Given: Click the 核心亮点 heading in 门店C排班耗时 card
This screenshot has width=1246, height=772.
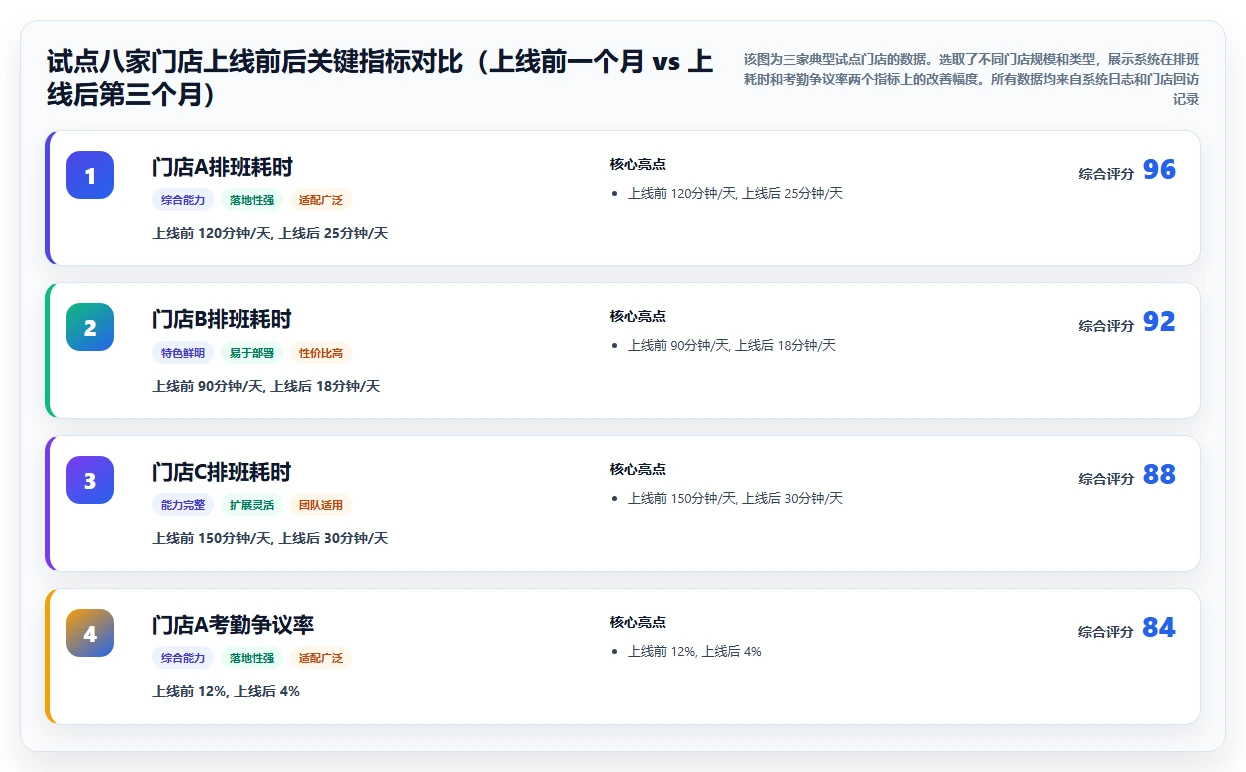Looking at the screenshot, I should coord(638,469).
